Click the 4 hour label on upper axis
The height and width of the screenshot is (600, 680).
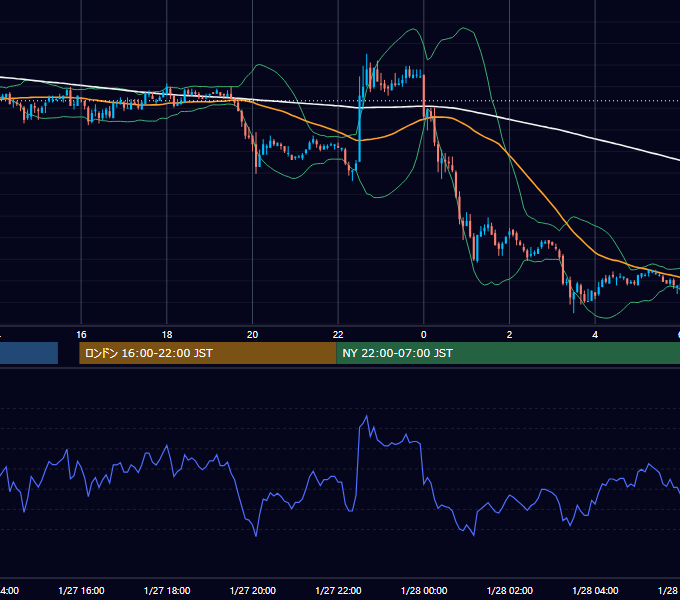click(595, 335)
